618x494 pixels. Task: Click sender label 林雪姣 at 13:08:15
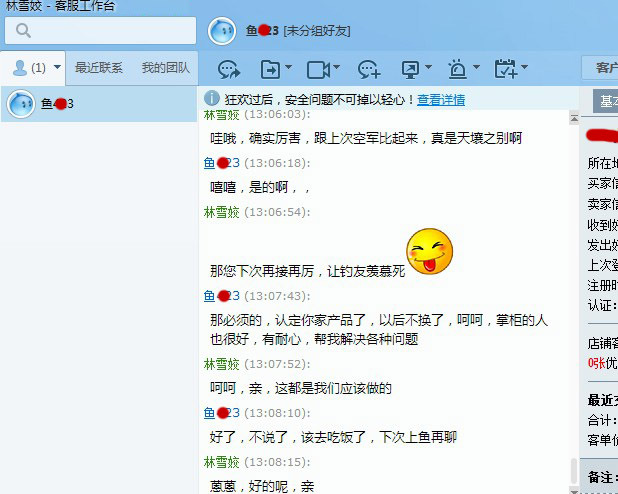222,462
